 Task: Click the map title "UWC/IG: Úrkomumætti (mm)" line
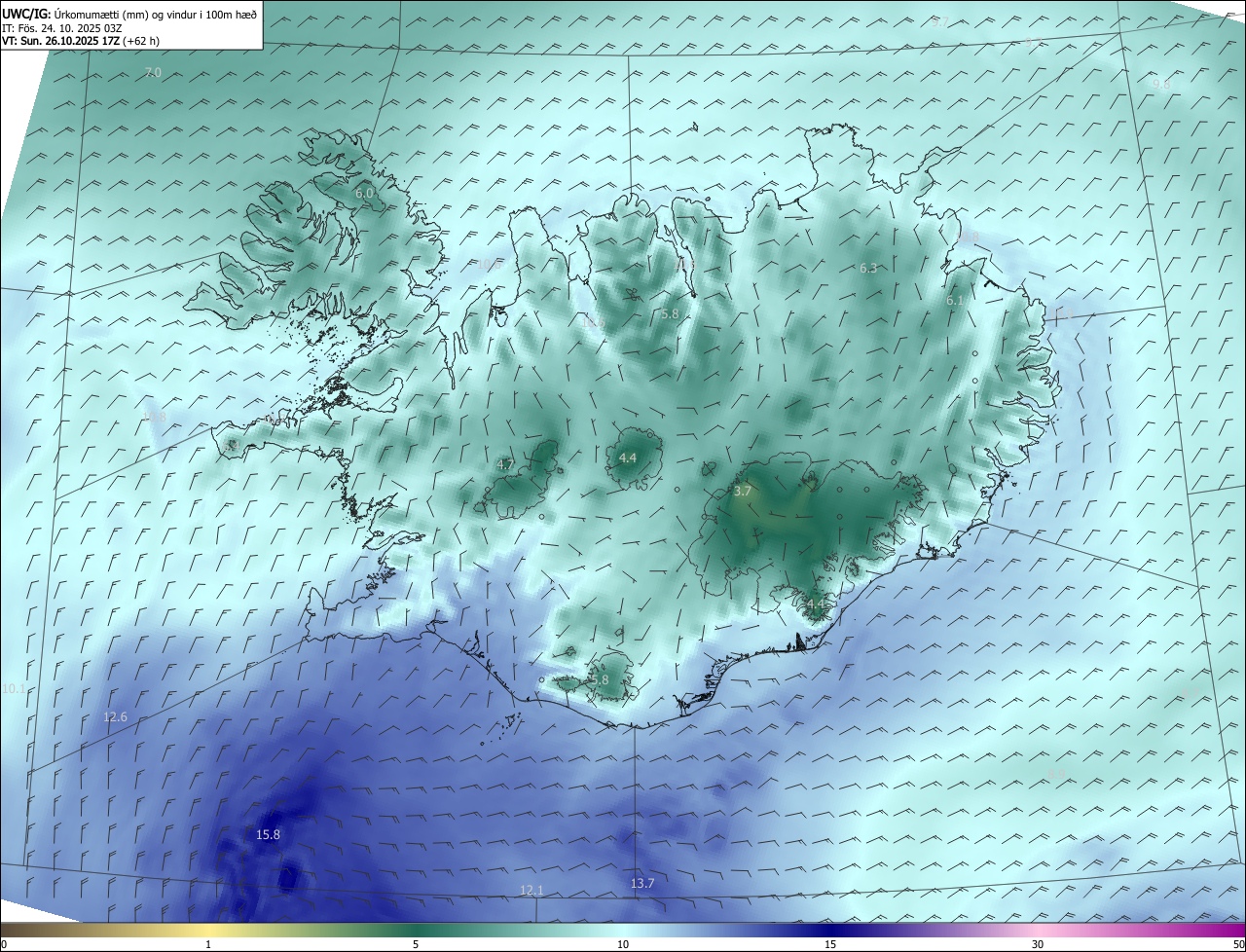[129, 14]
